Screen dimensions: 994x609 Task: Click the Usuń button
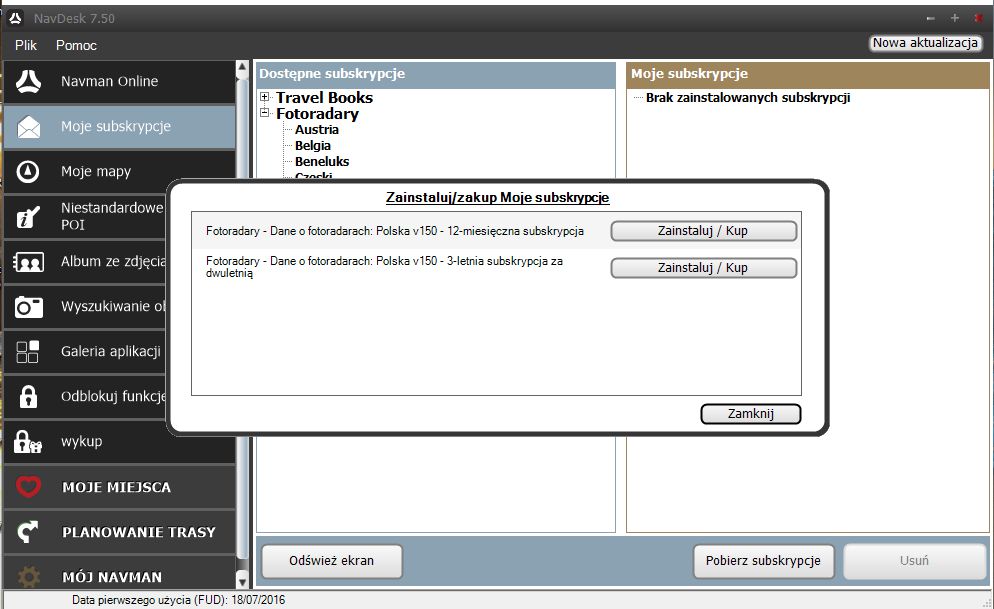point(914,561)
